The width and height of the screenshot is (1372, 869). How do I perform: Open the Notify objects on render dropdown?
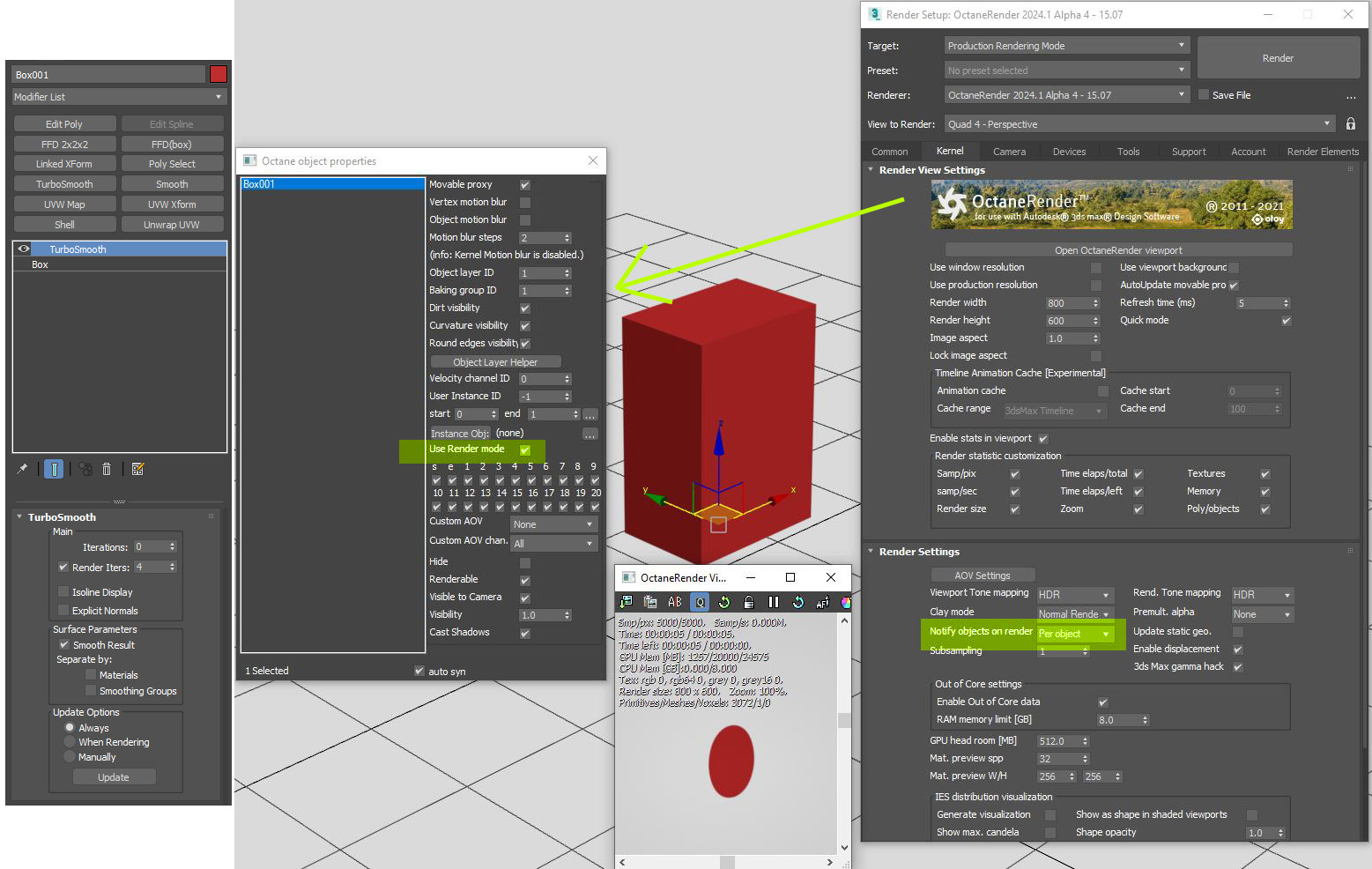point(1075,634)
